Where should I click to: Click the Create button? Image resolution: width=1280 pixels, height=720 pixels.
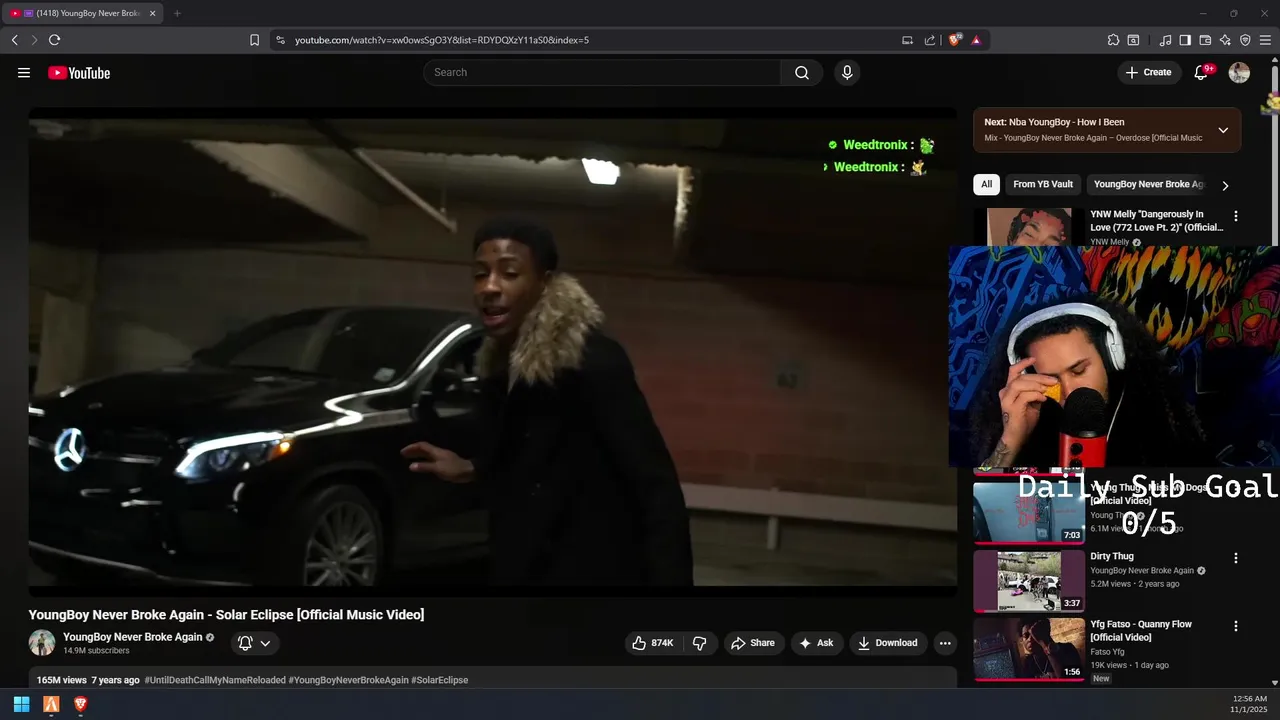1148,72
